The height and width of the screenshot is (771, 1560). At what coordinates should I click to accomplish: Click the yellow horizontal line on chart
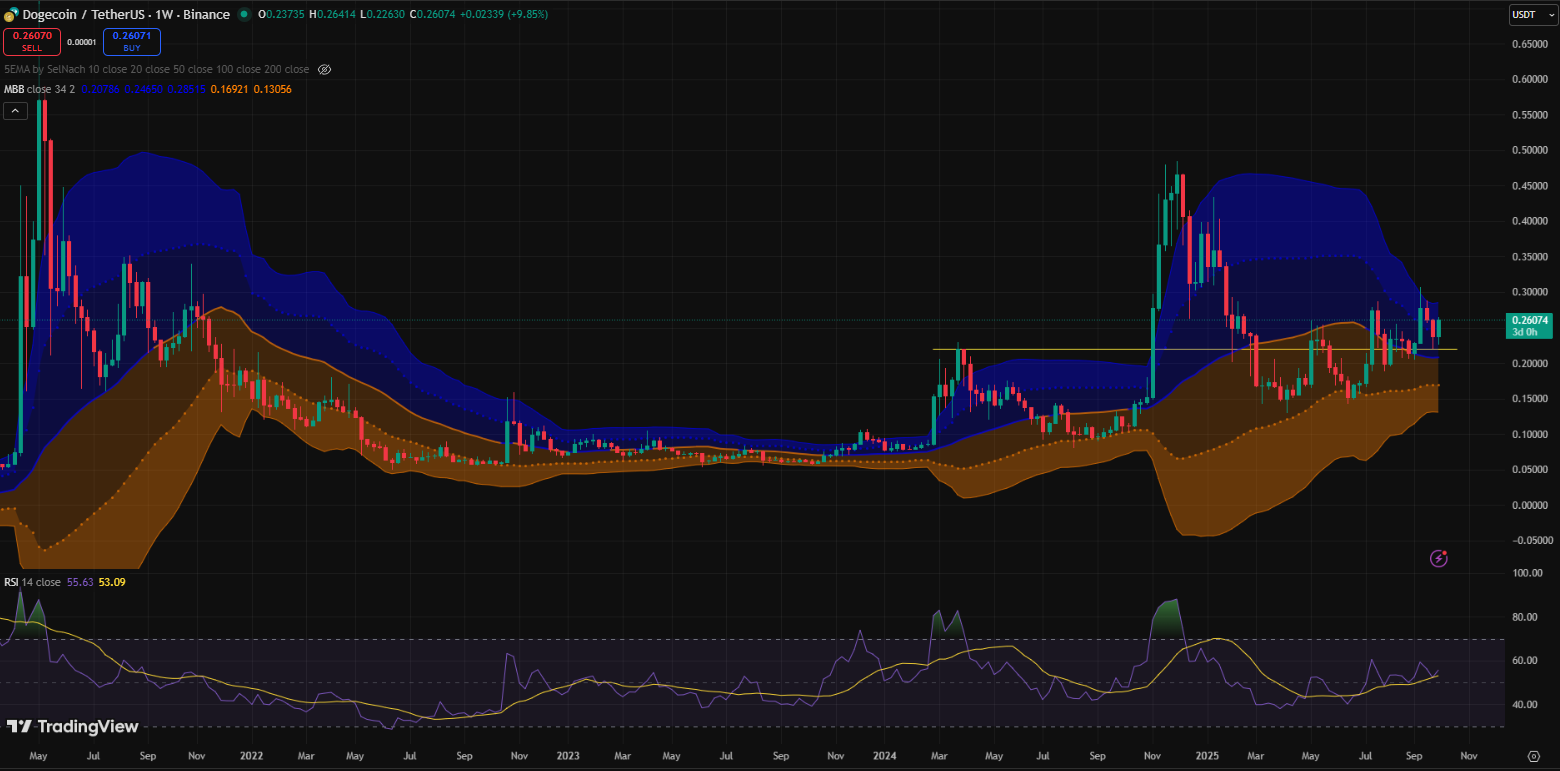click(x=1100, y=349)
